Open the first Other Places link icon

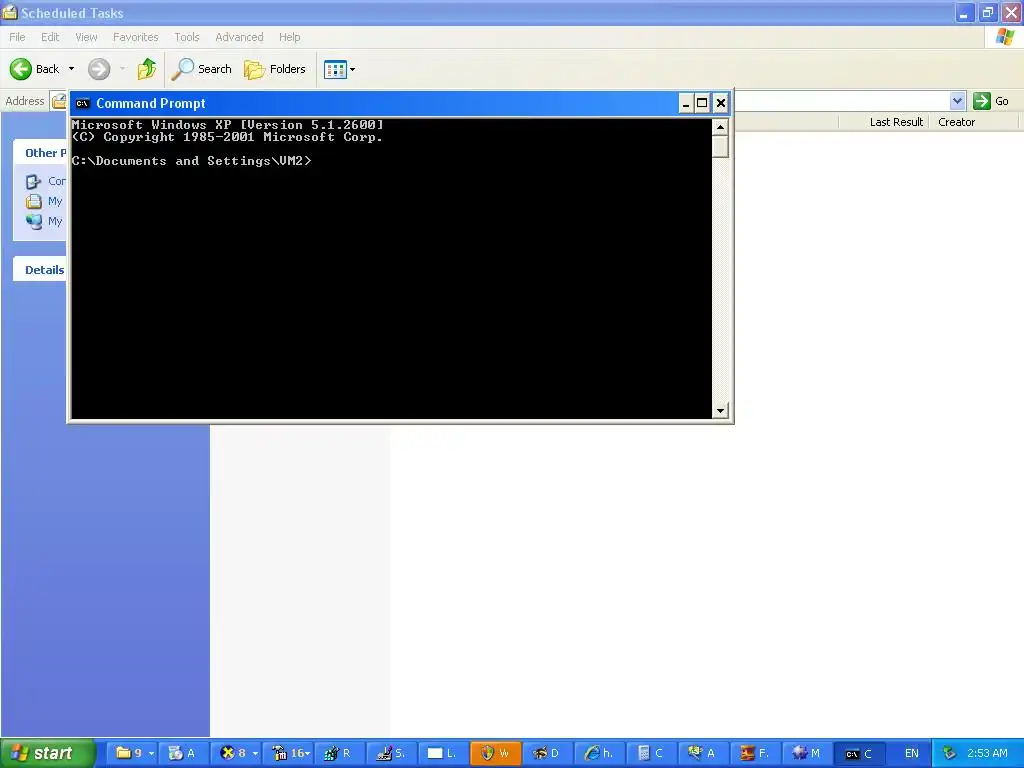click(x=33, y=182)
